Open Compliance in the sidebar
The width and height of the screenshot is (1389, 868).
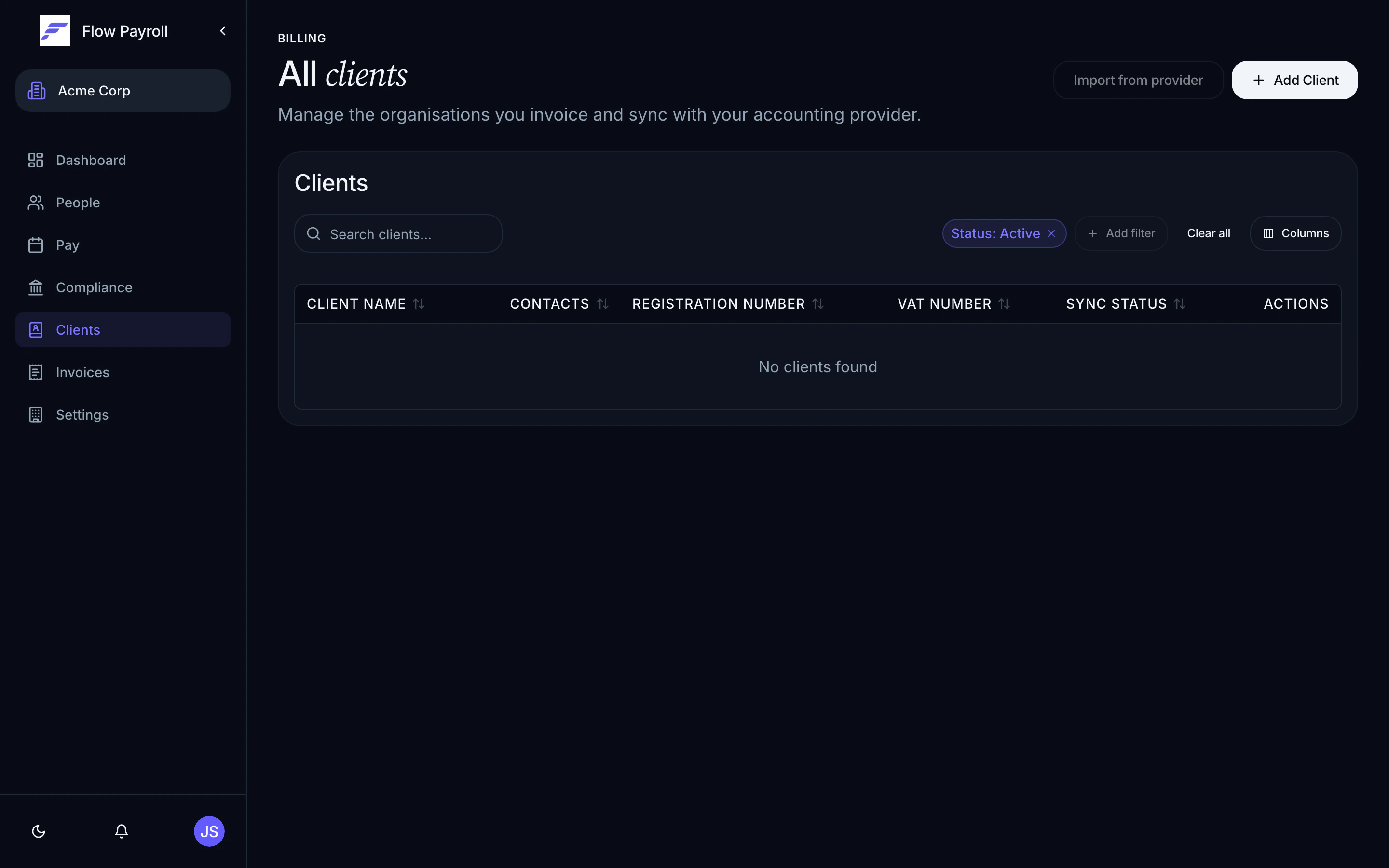coord(123,287)
